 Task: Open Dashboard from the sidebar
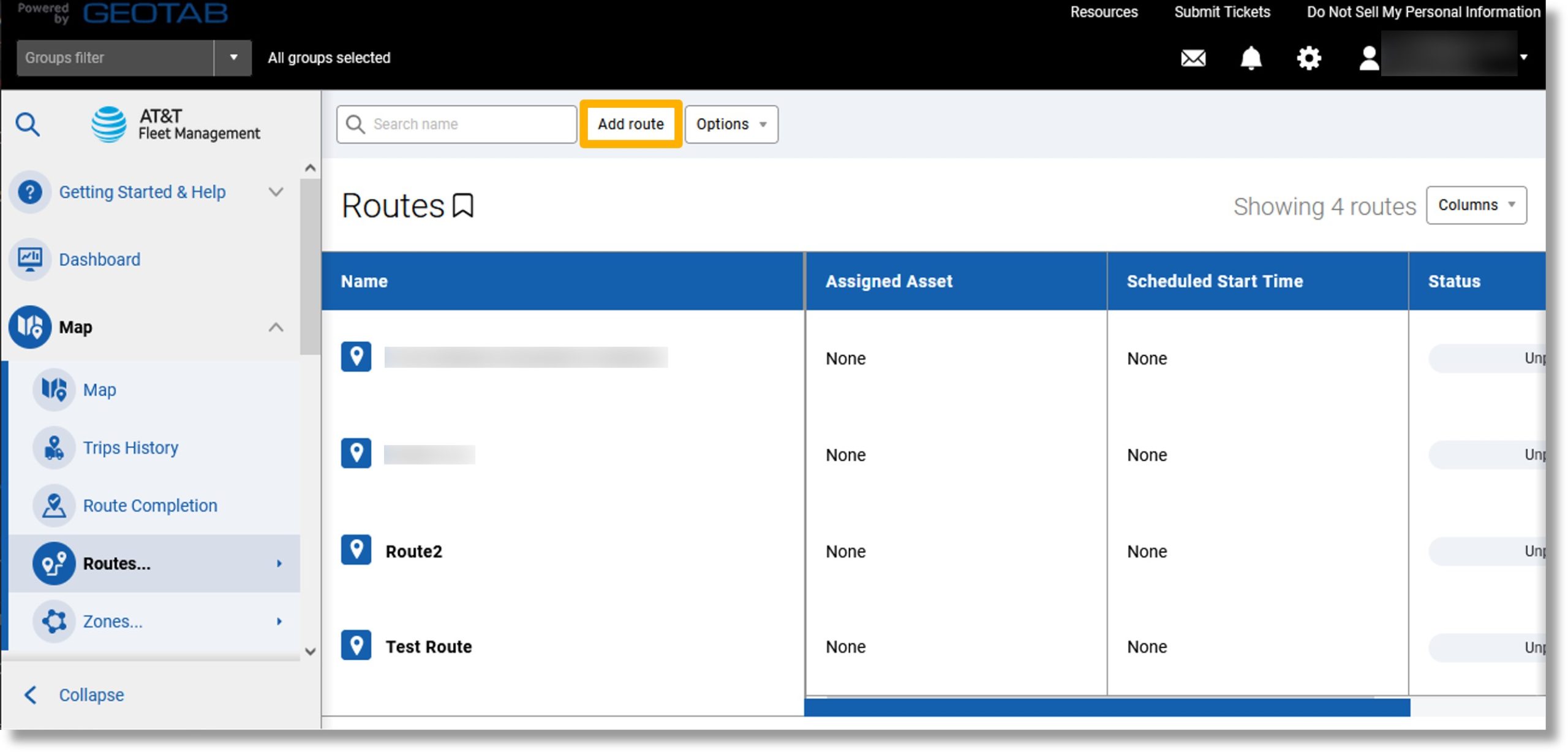click(99, 259)
